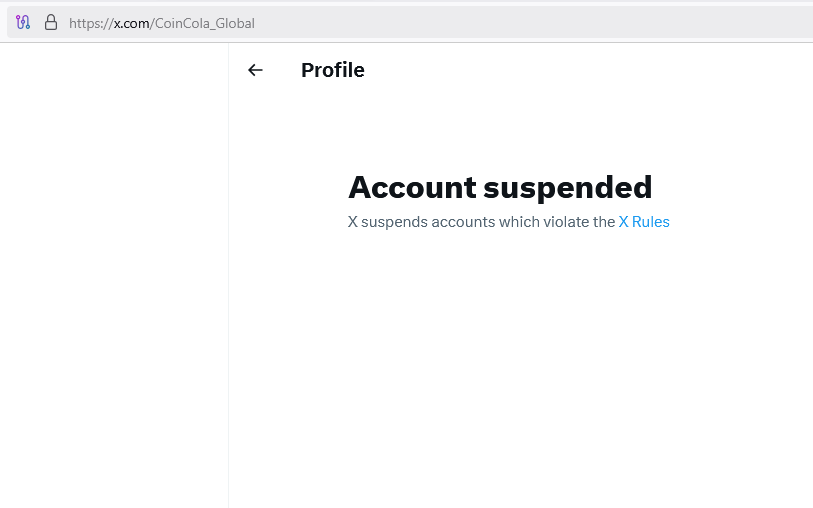813x508 pixels.
Task: Click the back arrow beside Profile
Action: point(255,70)
